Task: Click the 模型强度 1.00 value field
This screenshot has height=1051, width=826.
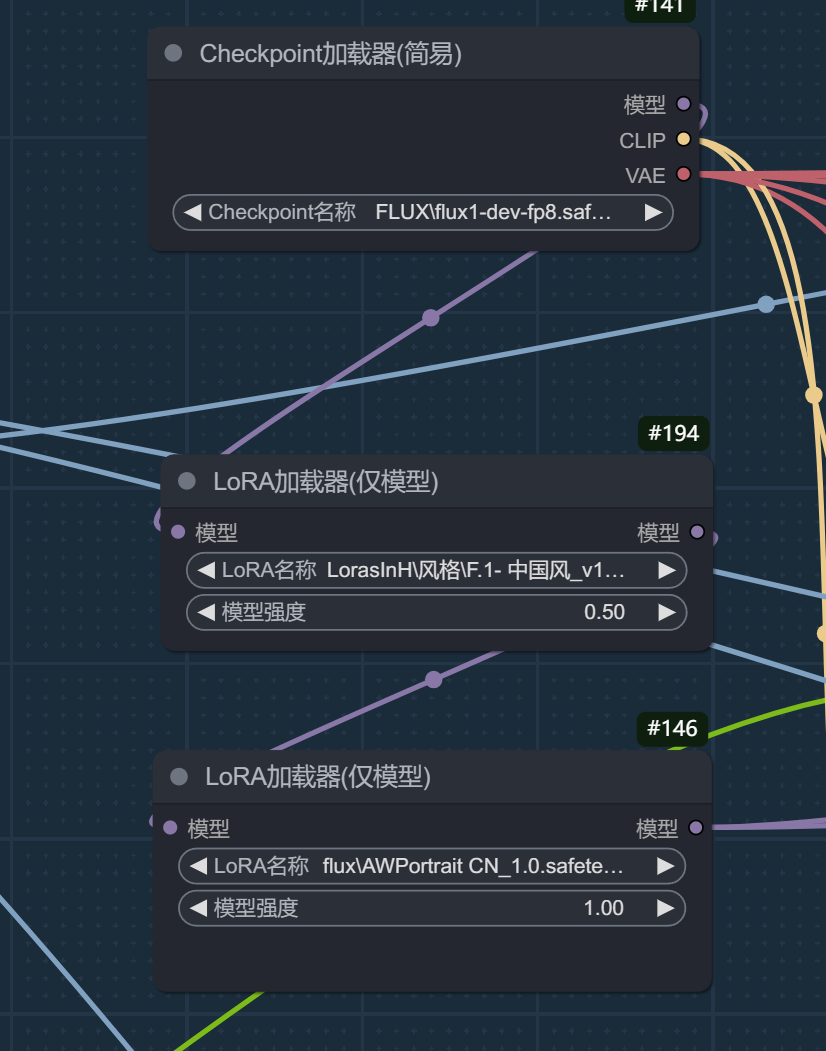Action: point(432,908)
